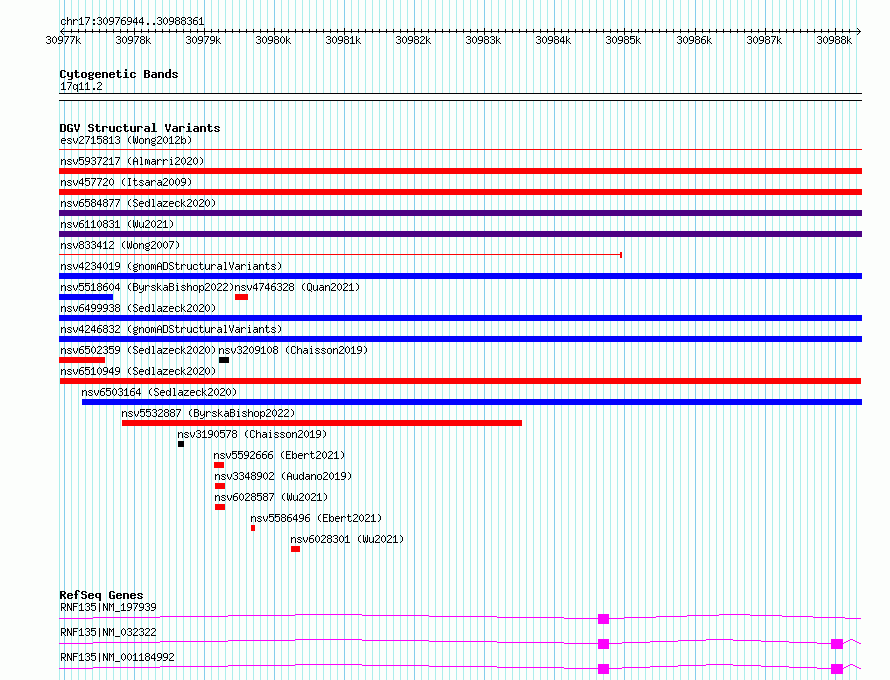Click nsv3190578 (Chaisson2019) label
The image size is (890, 680).
pyautogui.click(x=252, y=434)
